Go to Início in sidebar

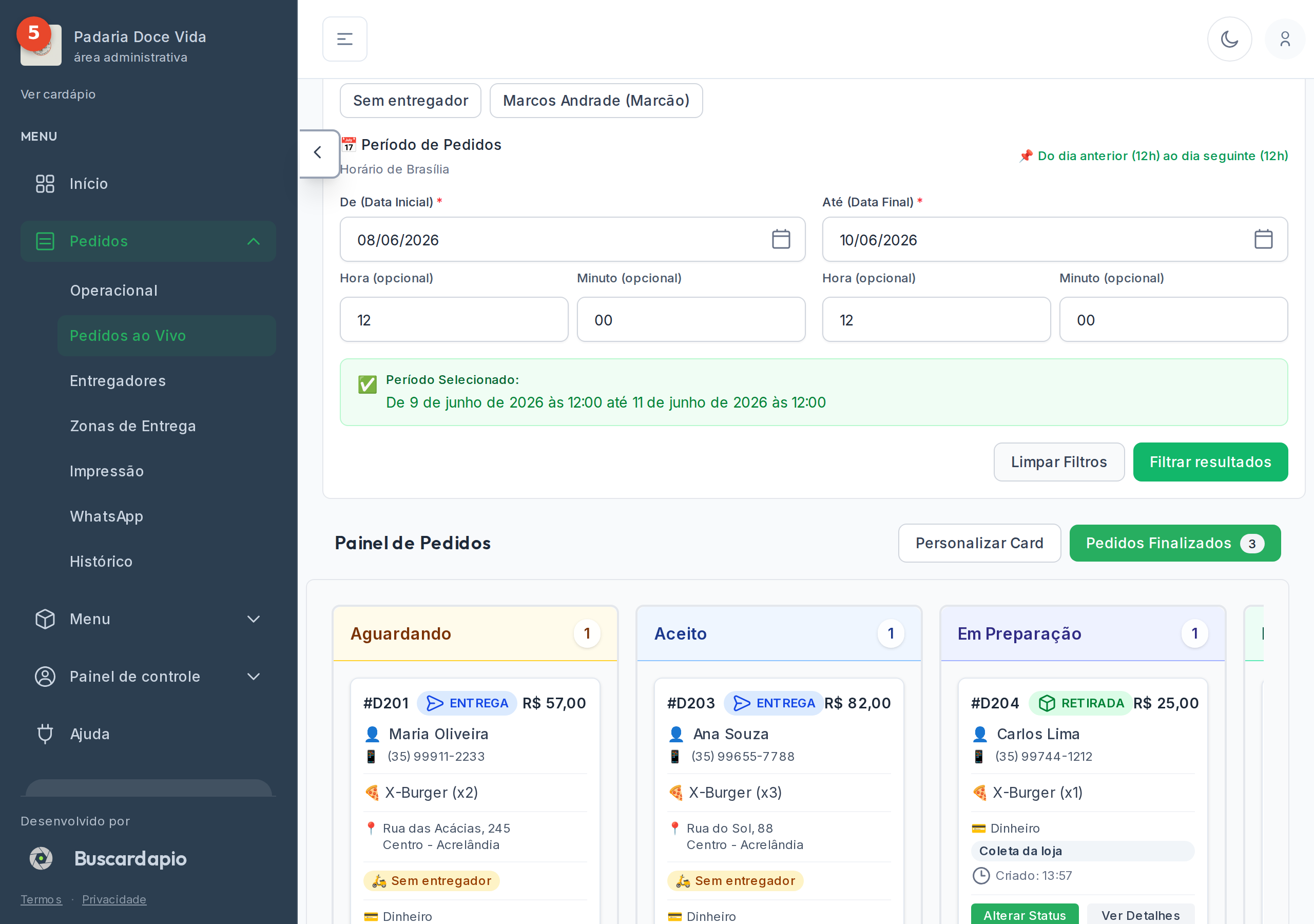point(148,184)
